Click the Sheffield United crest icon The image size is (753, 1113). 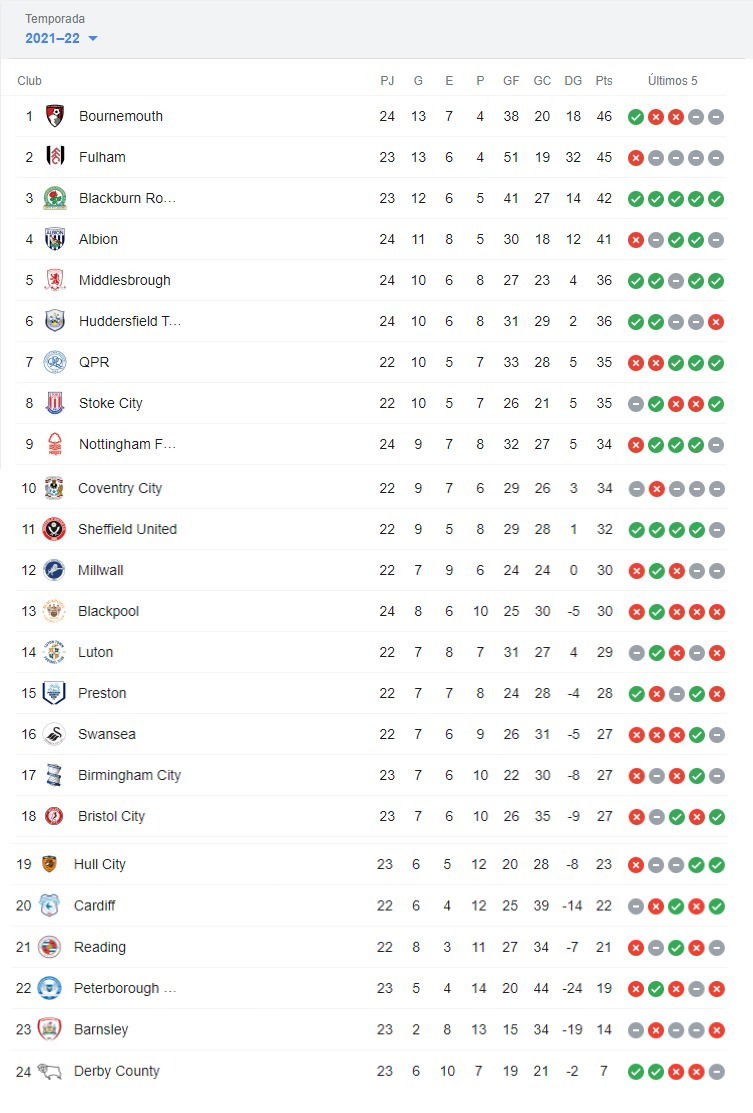click(x=54, y=529)
